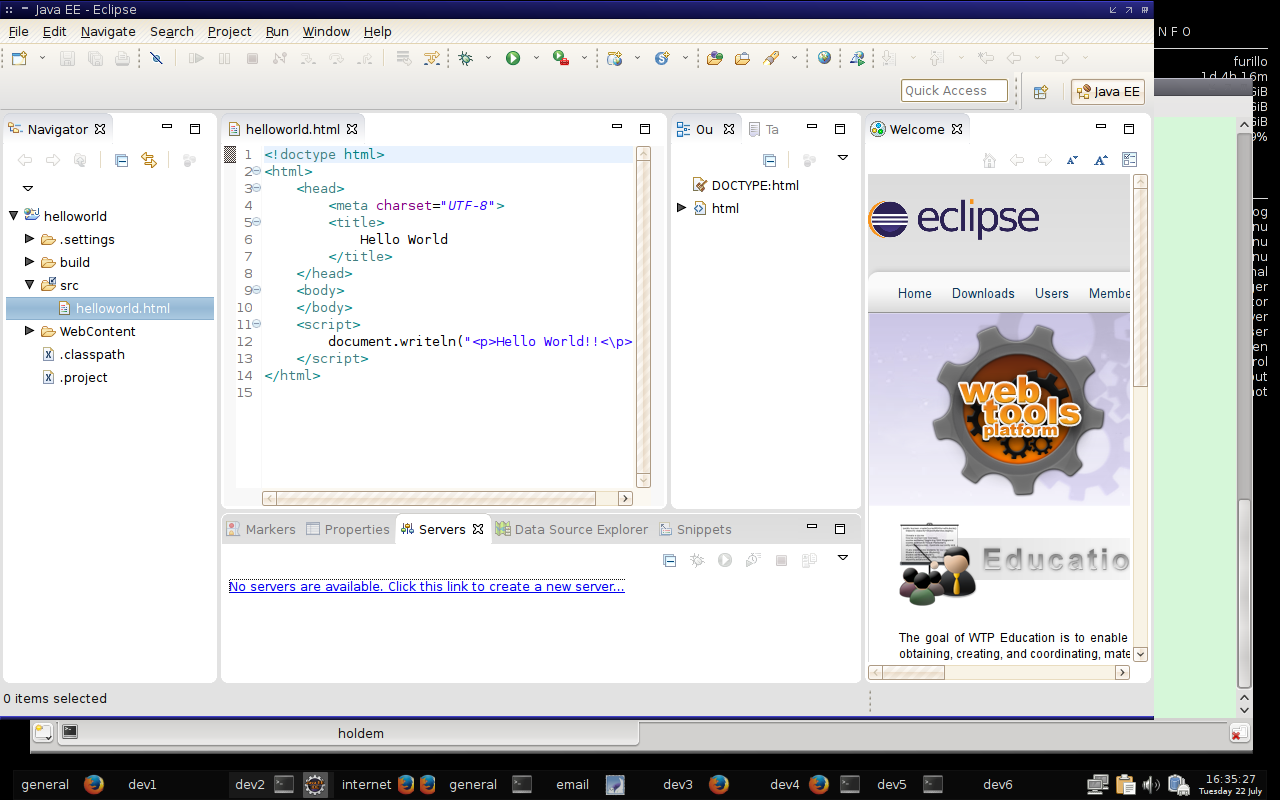Open Run button dropdown arrow
Viewport: 1280px width, 800px height.
tap(535, 58)
